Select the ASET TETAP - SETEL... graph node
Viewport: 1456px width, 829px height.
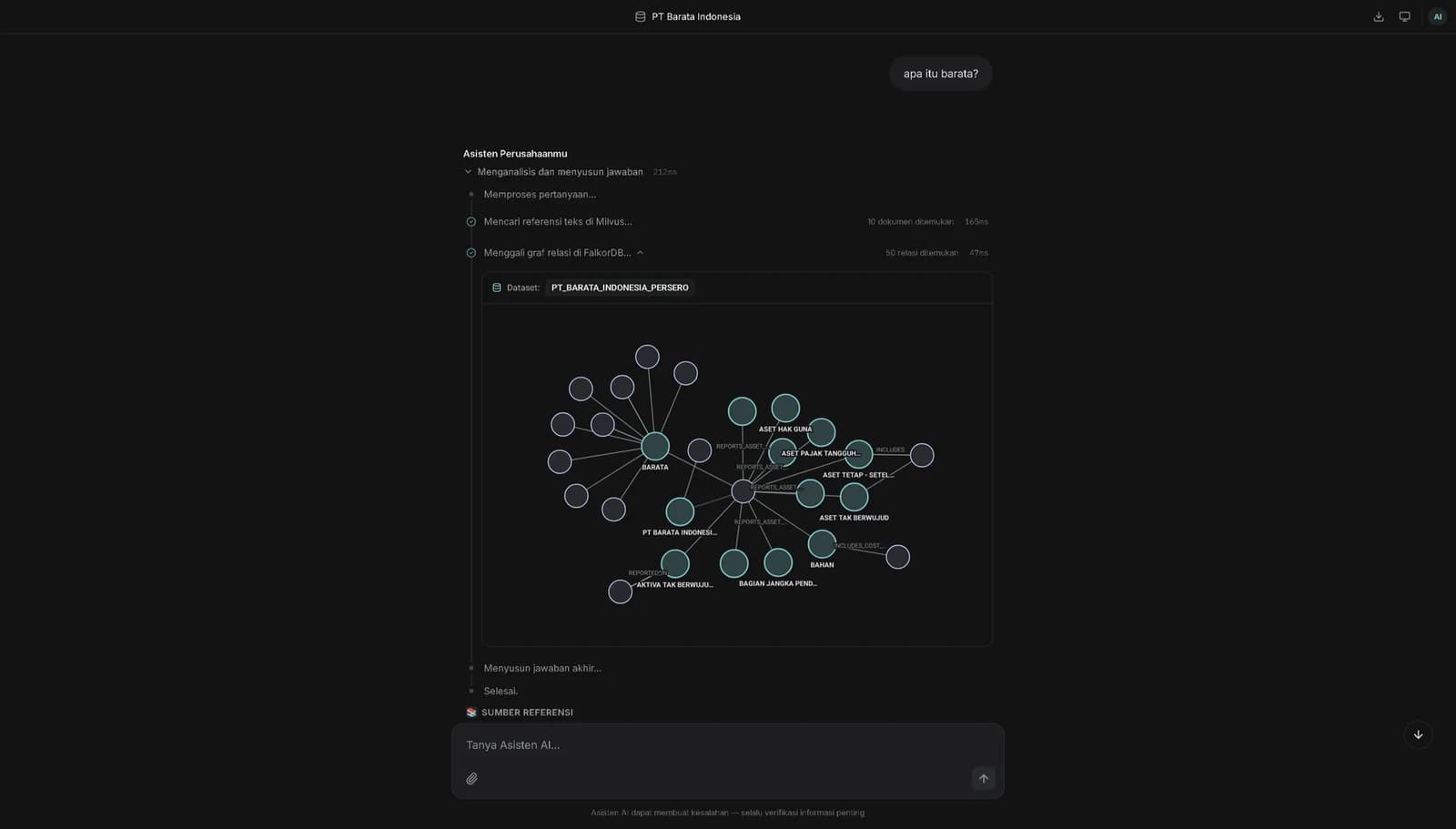(858, 454)
